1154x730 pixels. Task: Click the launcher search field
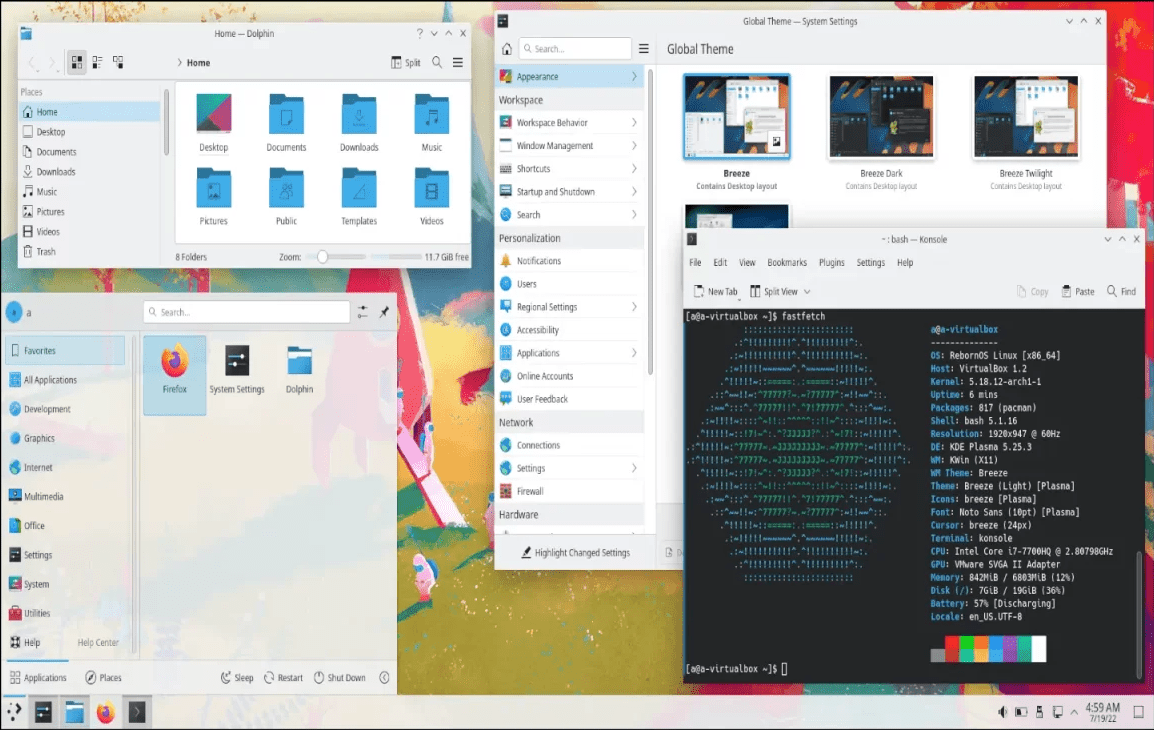pos(247,312)
